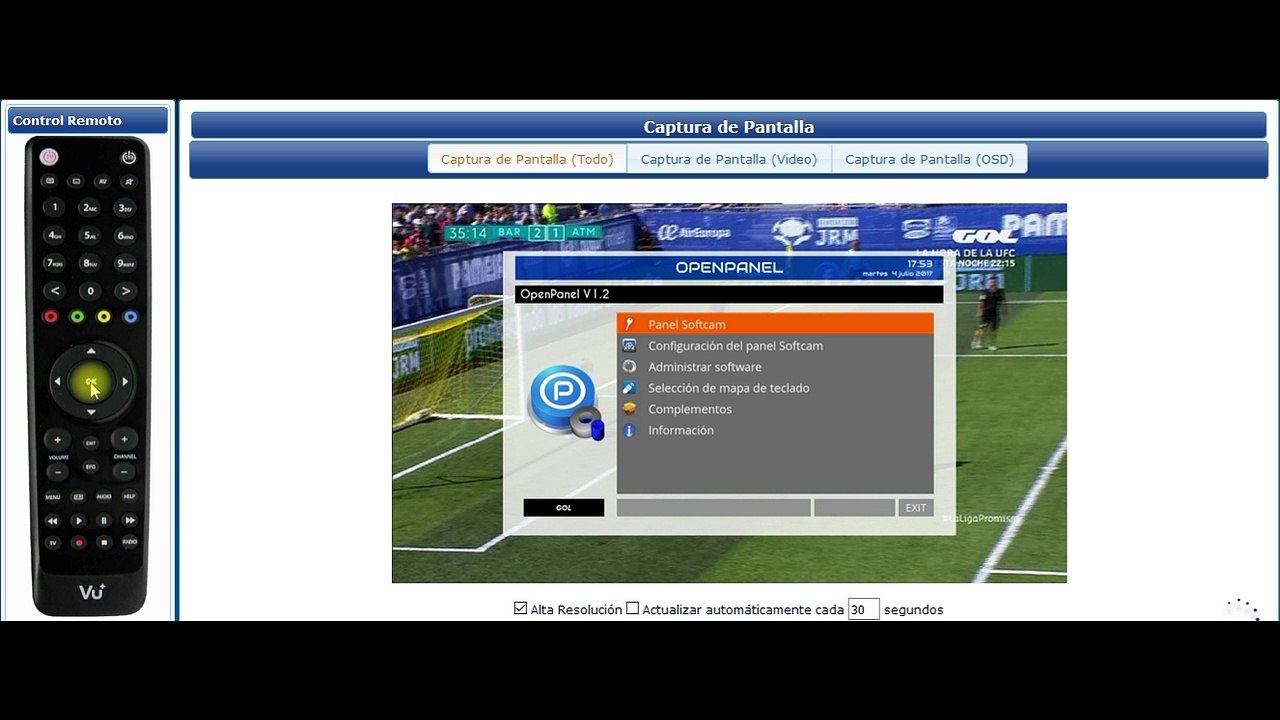This screenshot has height=720, width=1280.
Task: Click number 6 MNO on the remote
Action: [125, 236]
